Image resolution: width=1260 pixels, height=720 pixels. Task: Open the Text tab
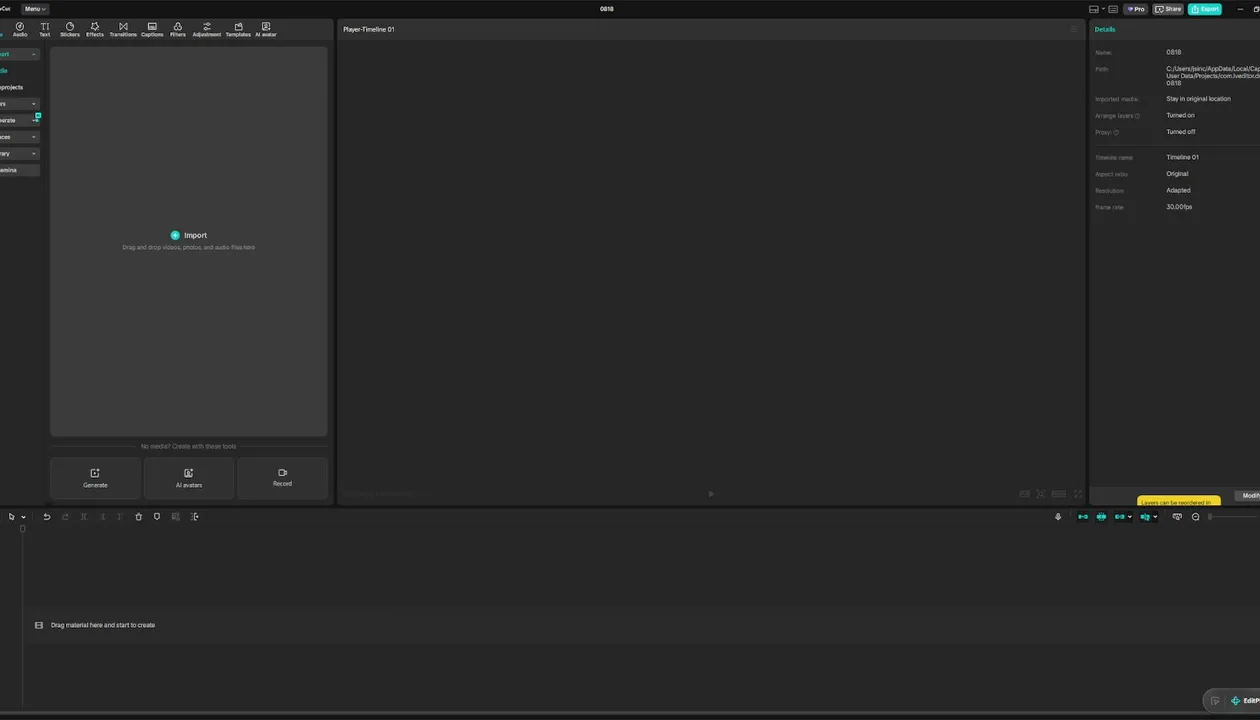click(x=44, y=29)
